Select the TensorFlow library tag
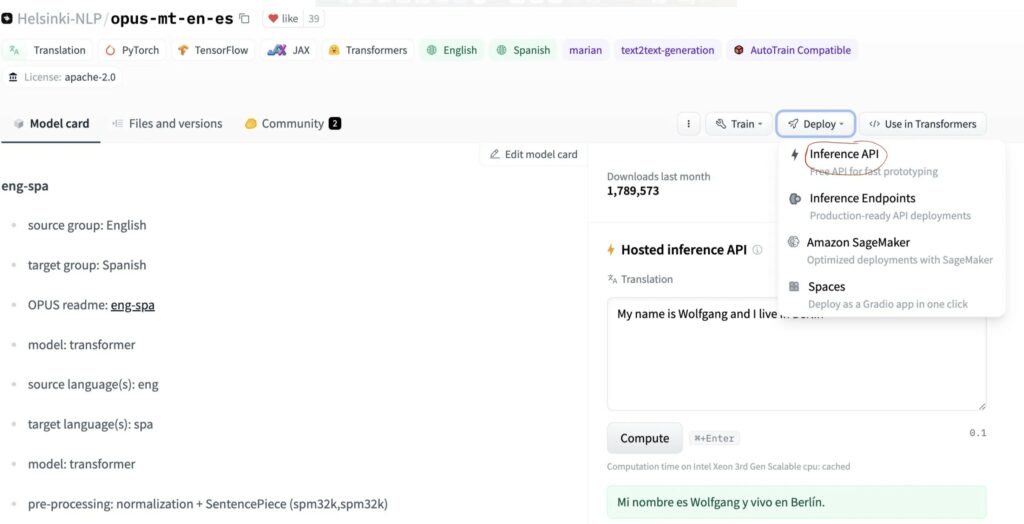Image resolution: width=1024 pixels, height=524 pixels. pyautogui.click(x=211, y=50)
